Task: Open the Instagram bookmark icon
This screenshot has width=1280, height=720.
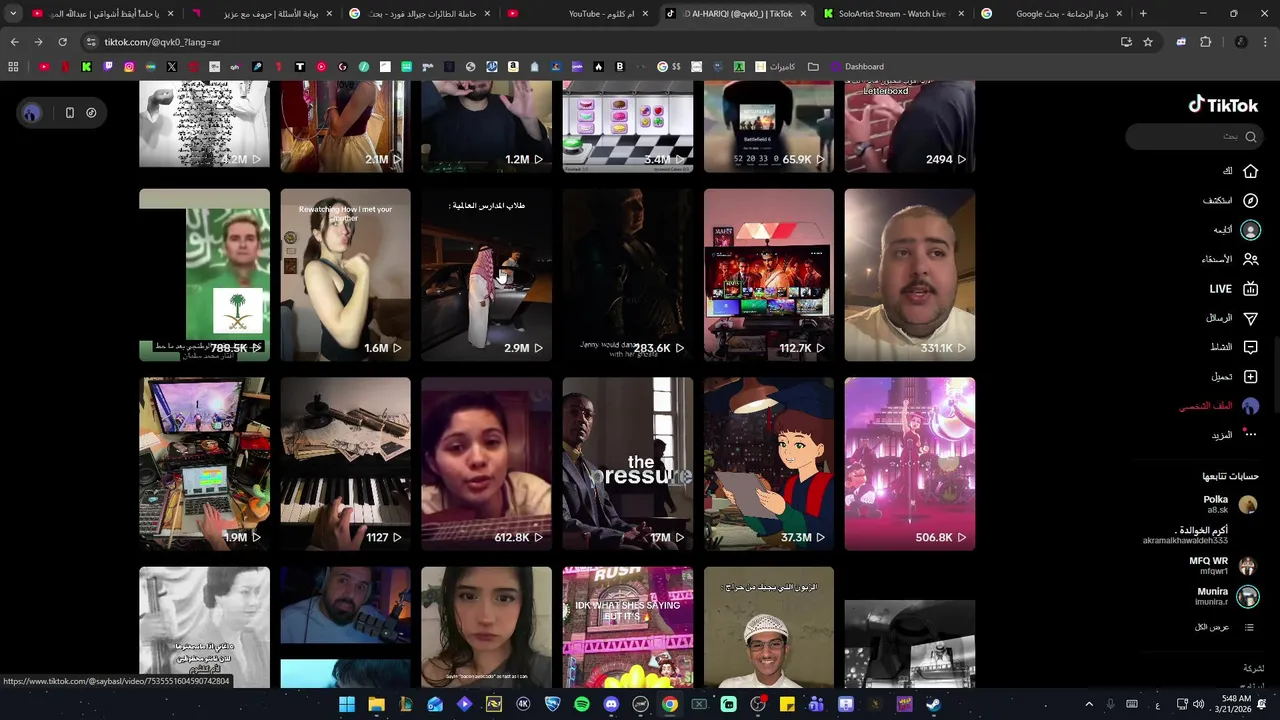Action: (129, 67)
